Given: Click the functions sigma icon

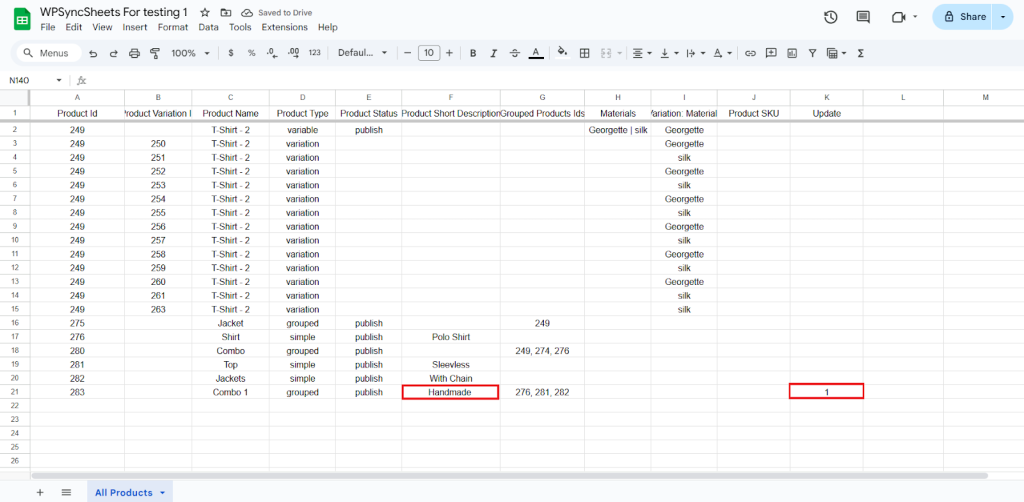Looking at the screenshot, I should (861, 53).
